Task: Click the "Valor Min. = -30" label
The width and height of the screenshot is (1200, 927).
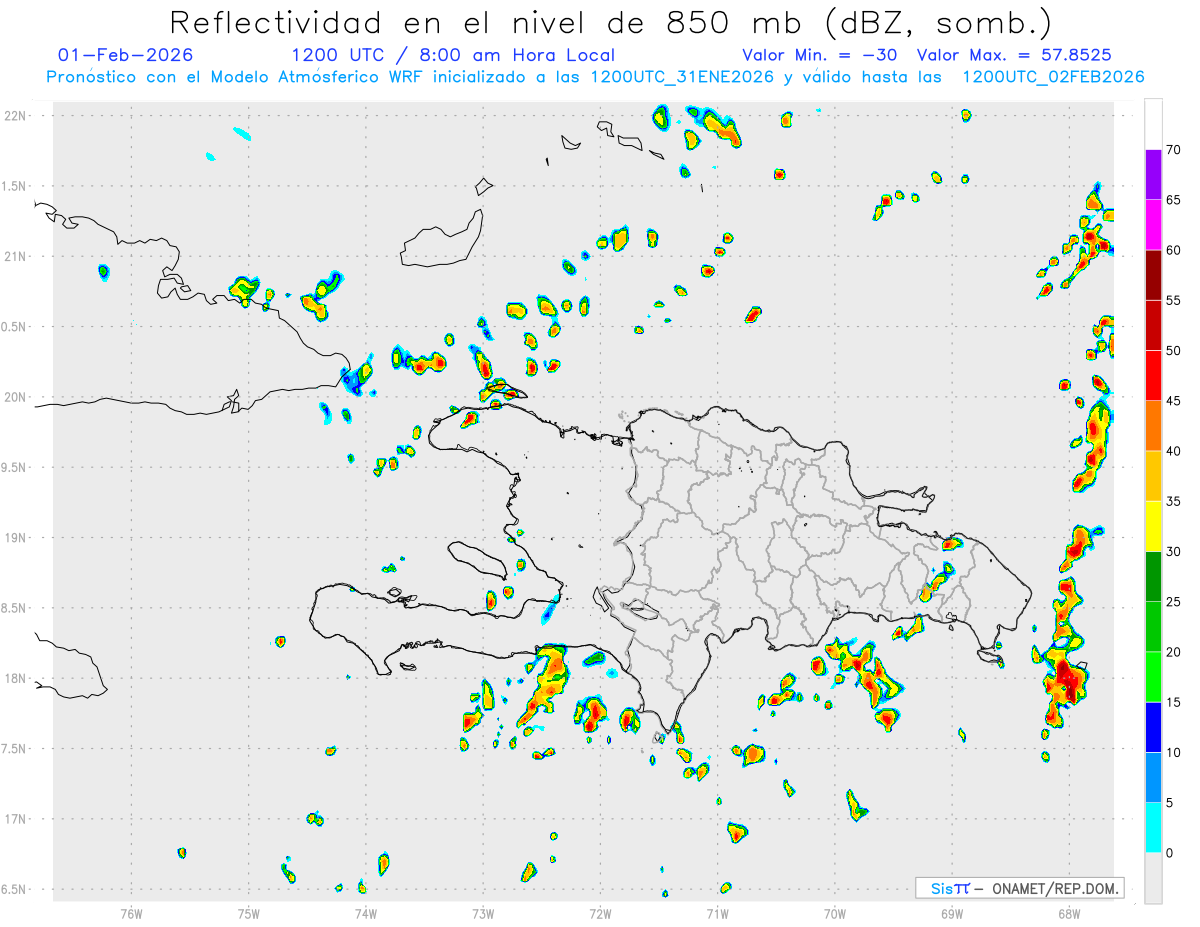Action: click(x=822, y=55)
